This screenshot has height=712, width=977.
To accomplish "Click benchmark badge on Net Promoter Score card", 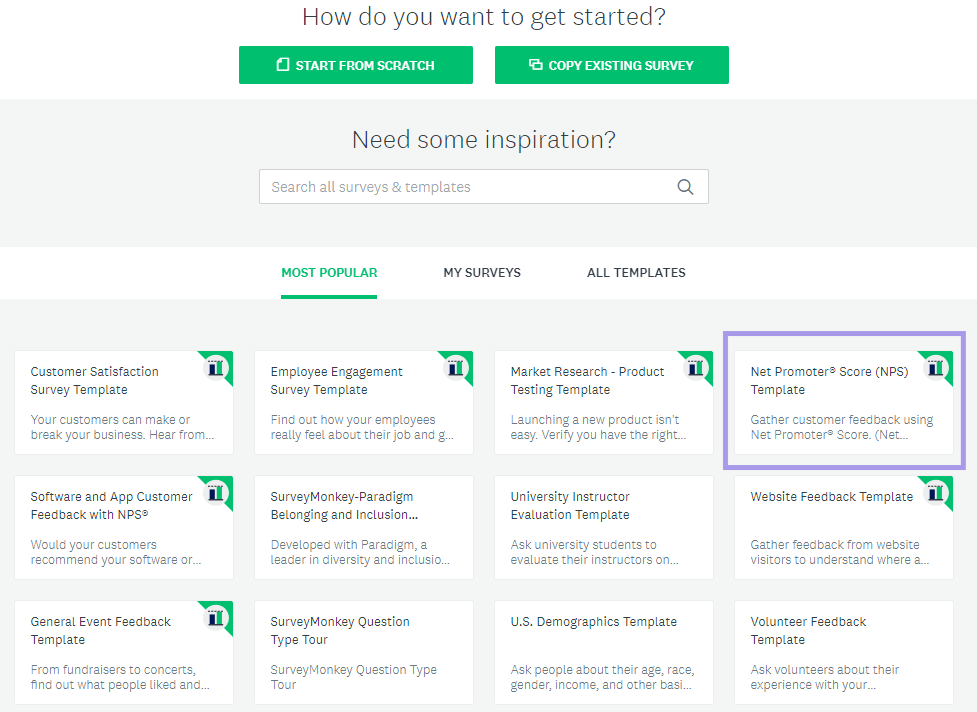I will tap(935, 368).
